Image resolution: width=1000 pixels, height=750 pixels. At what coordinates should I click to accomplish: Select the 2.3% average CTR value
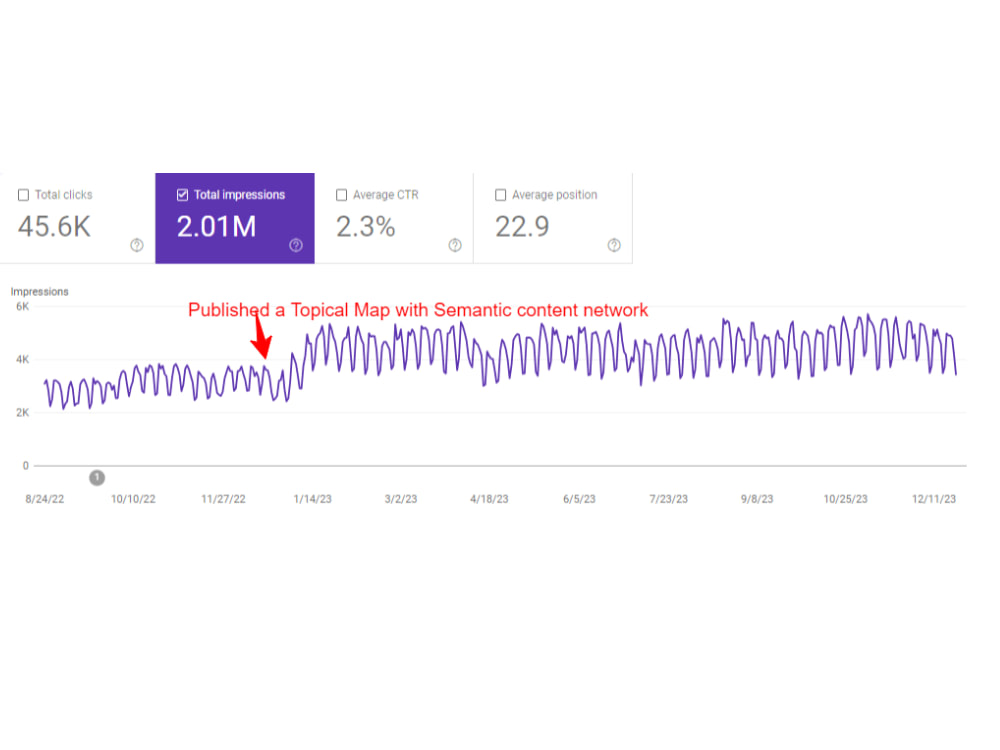(x=366, y=227)
